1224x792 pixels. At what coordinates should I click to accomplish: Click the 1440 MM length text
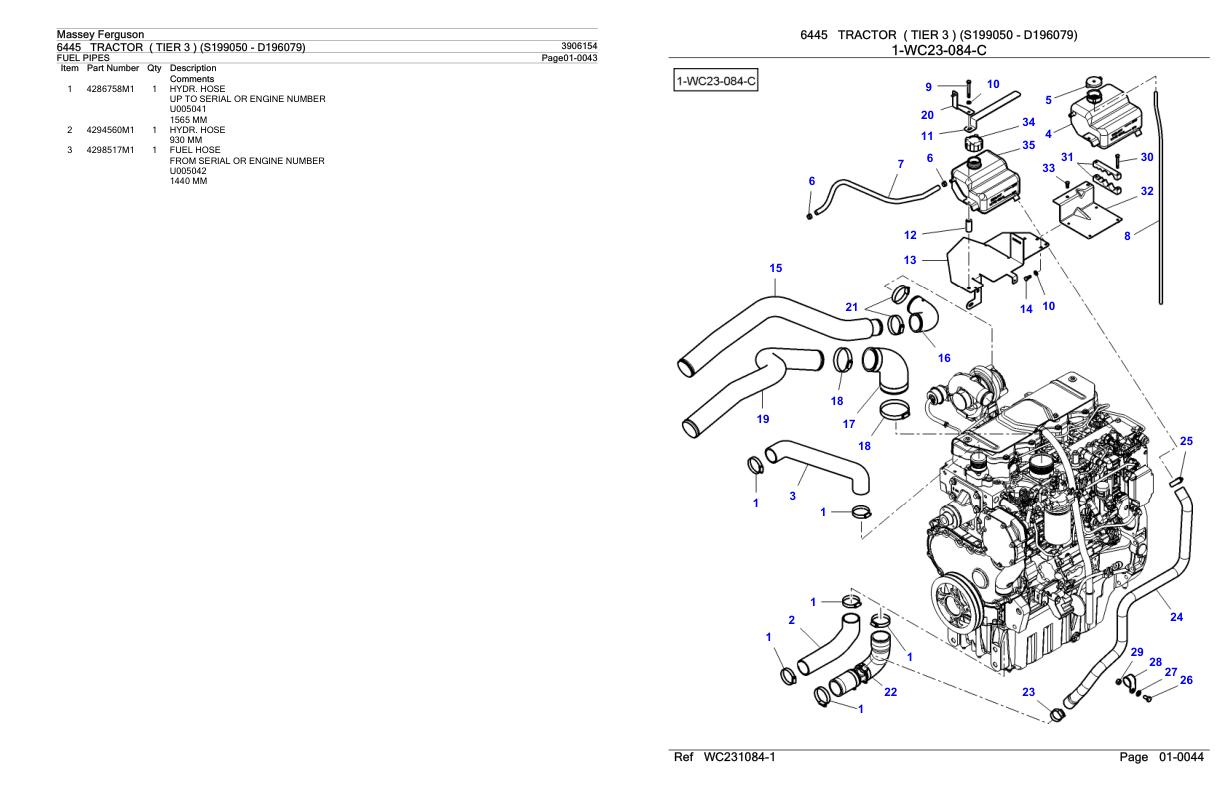click(189, 181)
